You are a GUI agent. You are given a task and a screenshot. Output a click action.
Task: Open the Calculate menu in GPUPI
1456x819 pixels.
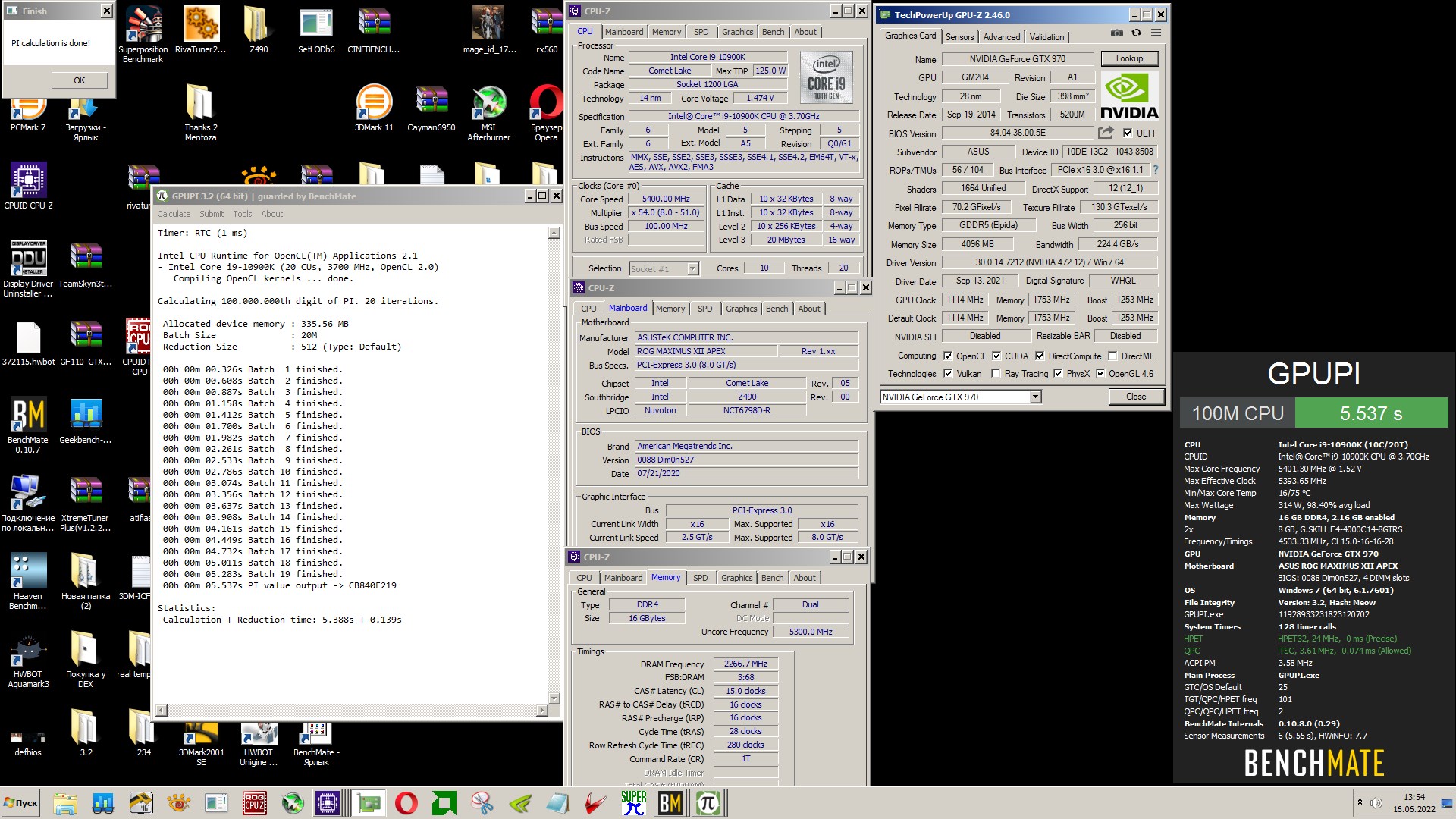[174, 214]
